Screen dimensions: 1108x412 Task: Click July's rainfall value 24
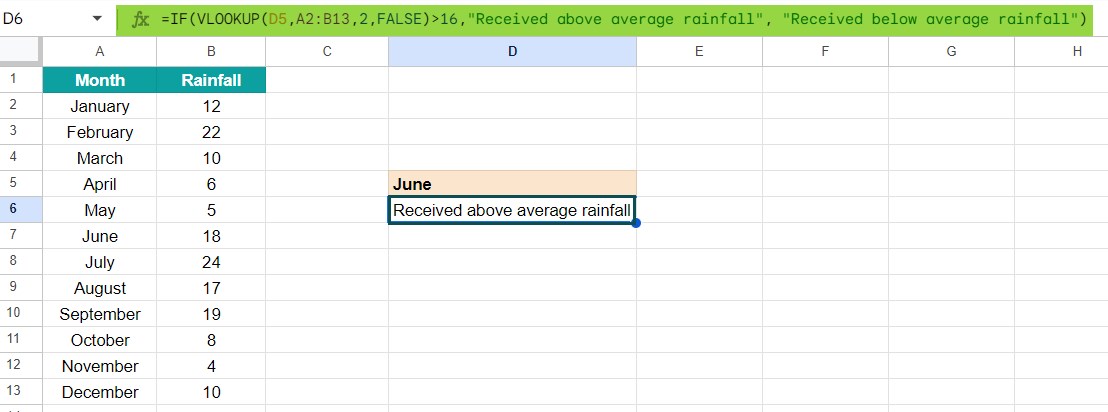pos(211,262)
